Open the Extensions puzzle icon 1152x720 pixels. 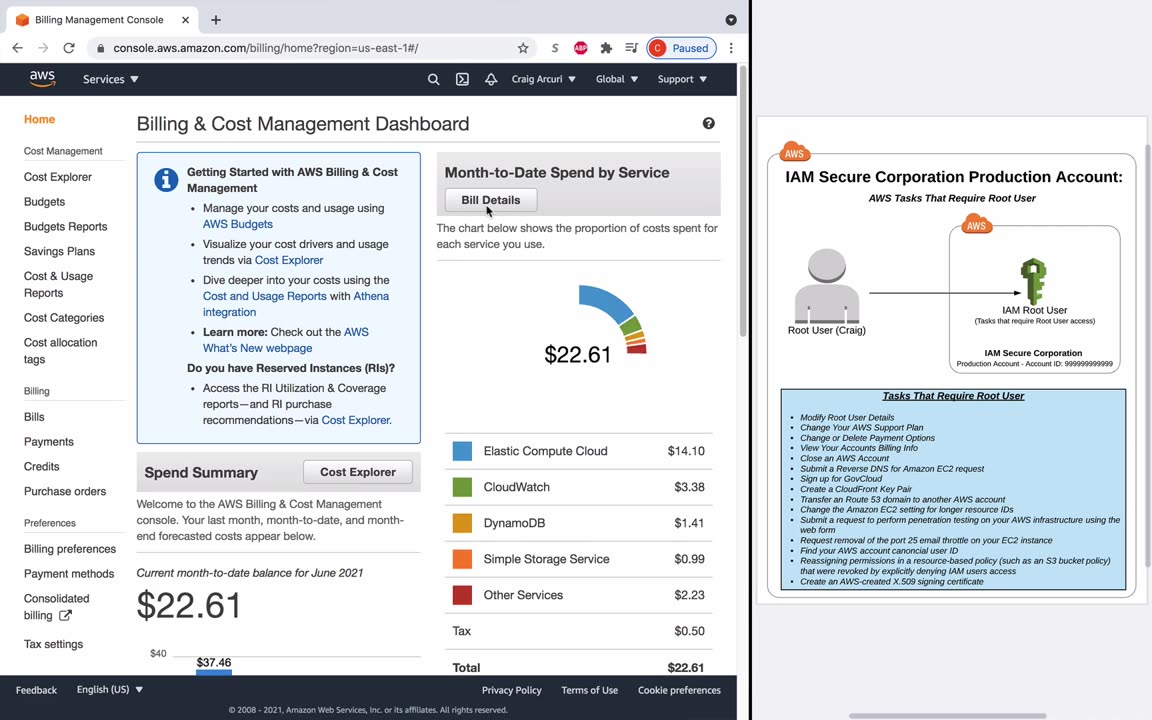(x=605, y=48)
